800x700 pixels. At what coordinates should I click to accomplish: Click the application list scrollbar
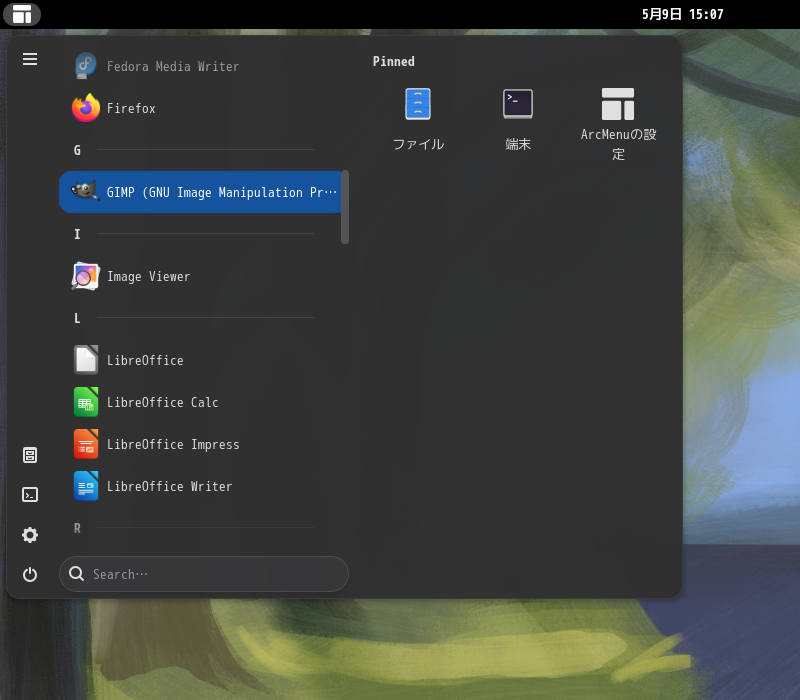tap(345, 207)
